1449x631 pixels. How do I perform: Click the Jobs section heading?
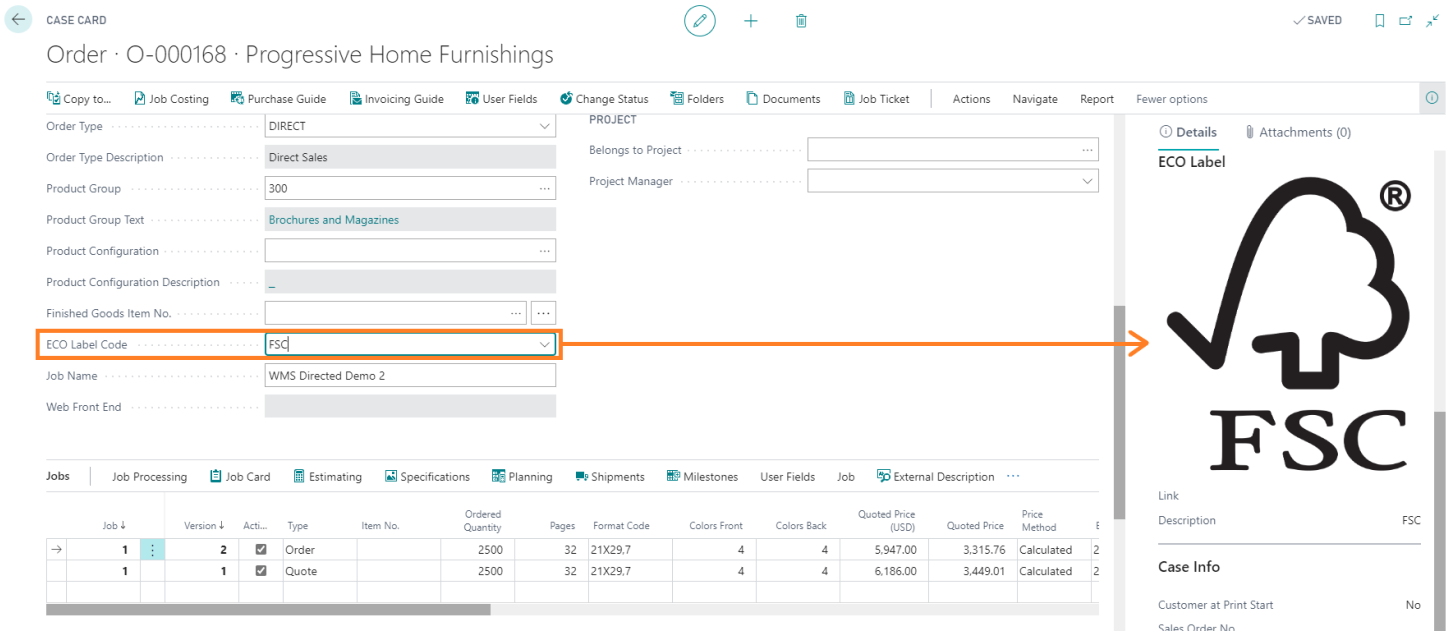pyautogui.click(x=58, y=476)
